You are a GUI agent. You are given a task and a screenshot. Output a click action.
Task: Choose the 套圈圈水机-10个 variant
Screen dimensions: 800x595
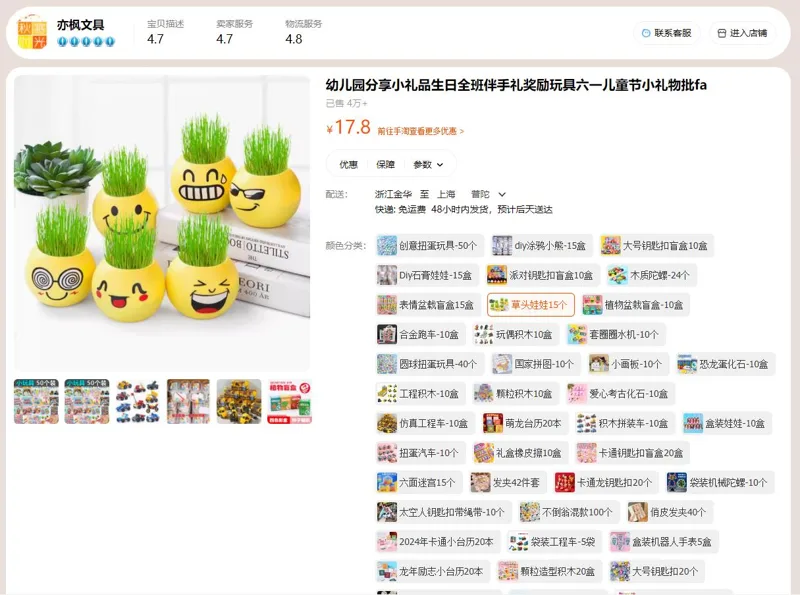tap(616, 335)
